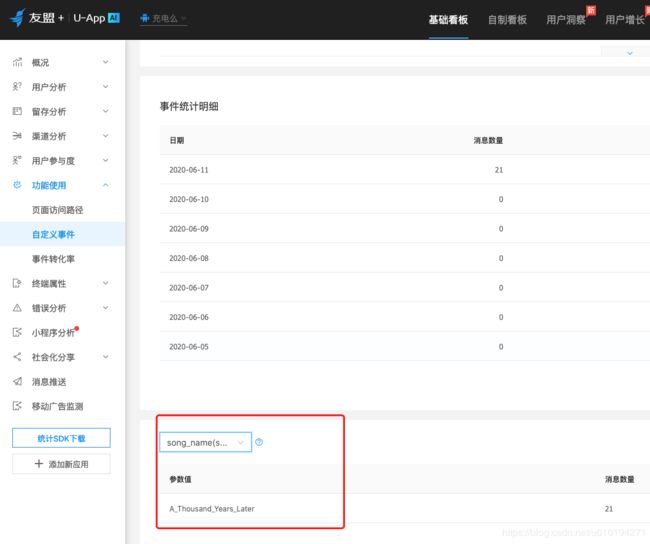Click the 2020-06-11 date cell
650x544 pixels.
click(x=189, y=170)
